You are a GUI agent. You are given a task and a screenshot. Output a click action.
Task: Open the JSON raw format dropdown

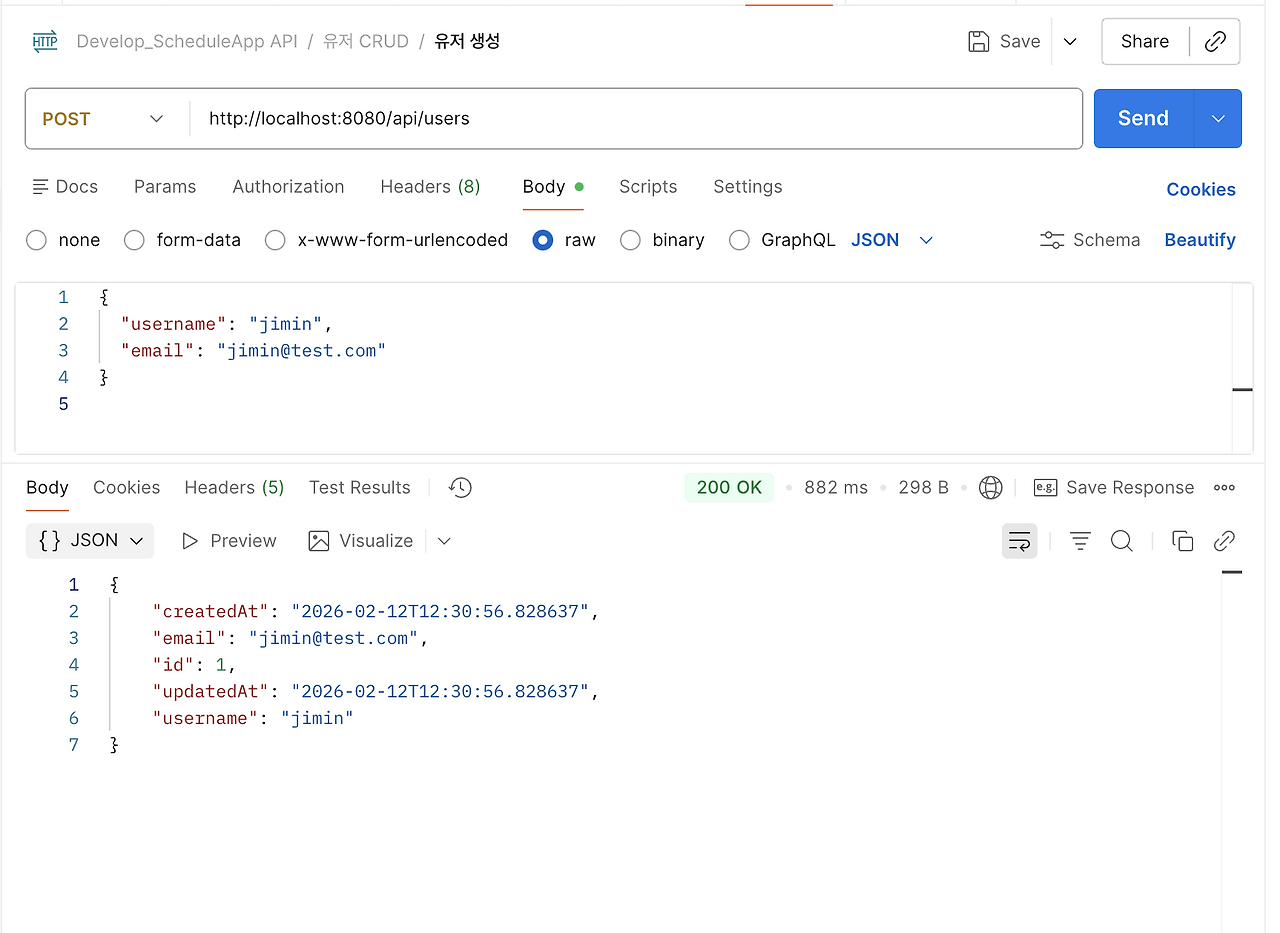point(892,240)
